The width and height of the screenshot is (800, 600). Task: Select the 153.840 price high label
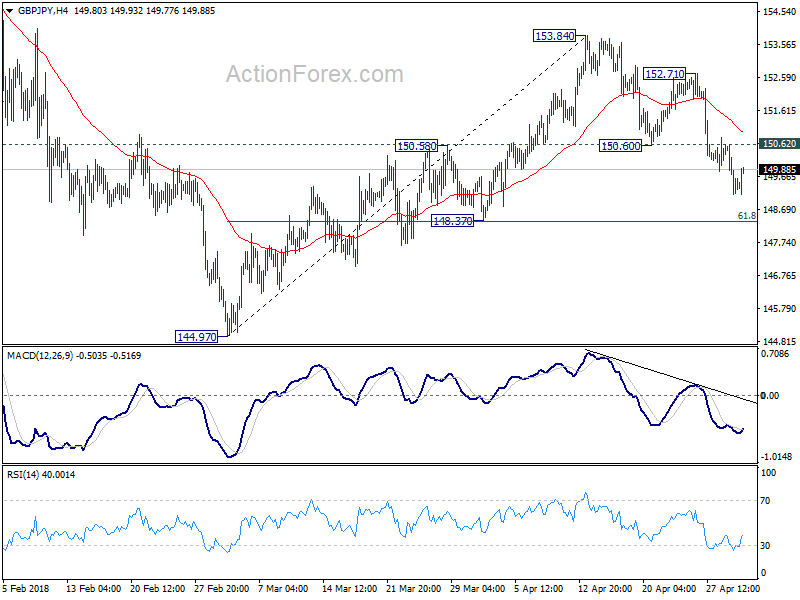click(x=554, y=36)
